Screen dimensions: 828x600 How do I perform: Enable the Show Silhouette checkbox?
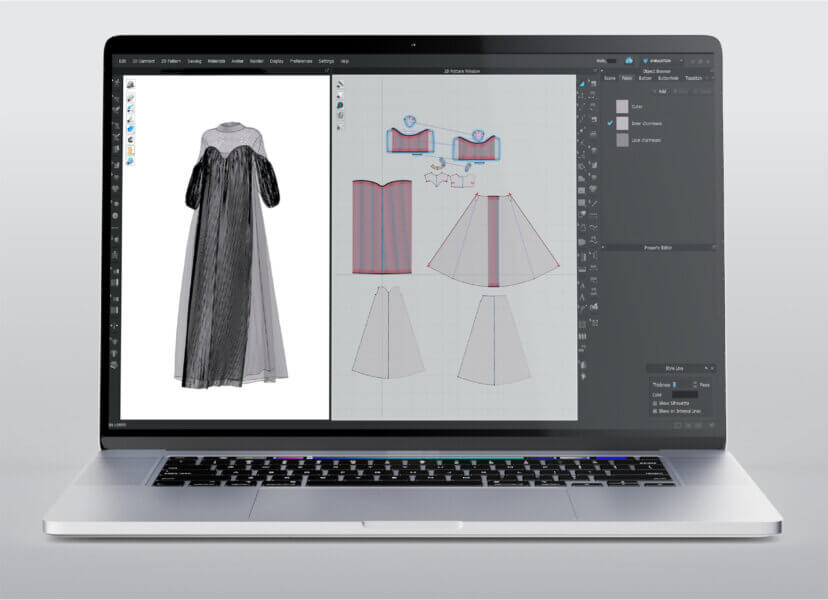656,403
